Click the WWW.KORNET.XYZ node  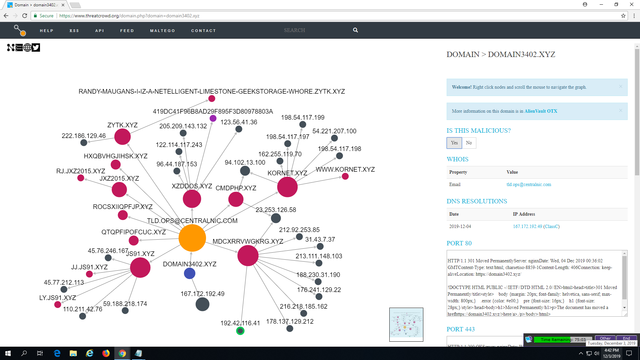345,176
